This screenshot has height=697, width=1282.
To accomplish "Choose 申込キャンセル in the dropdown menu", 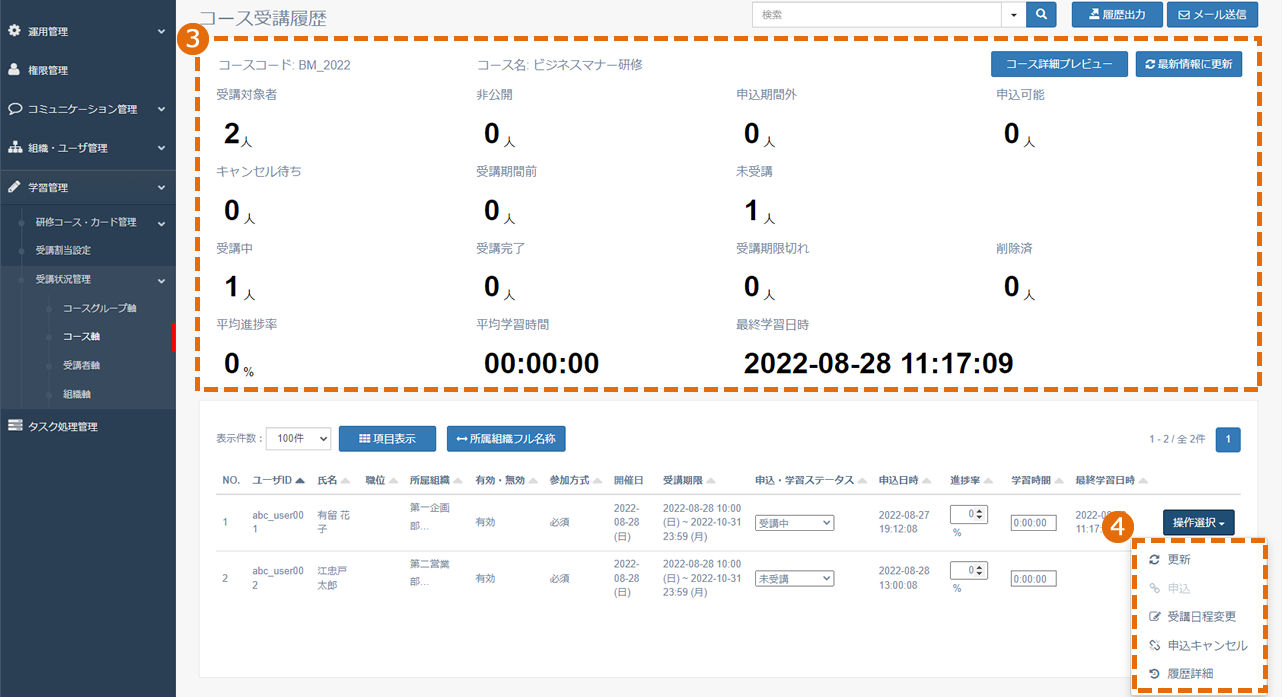I will pyautogui.click(x=1198, y=645).
